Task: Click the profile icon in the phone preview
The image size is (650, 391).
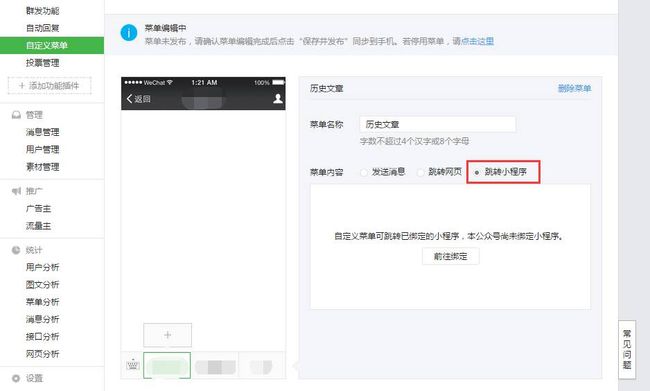Action: tap(278, 98)
